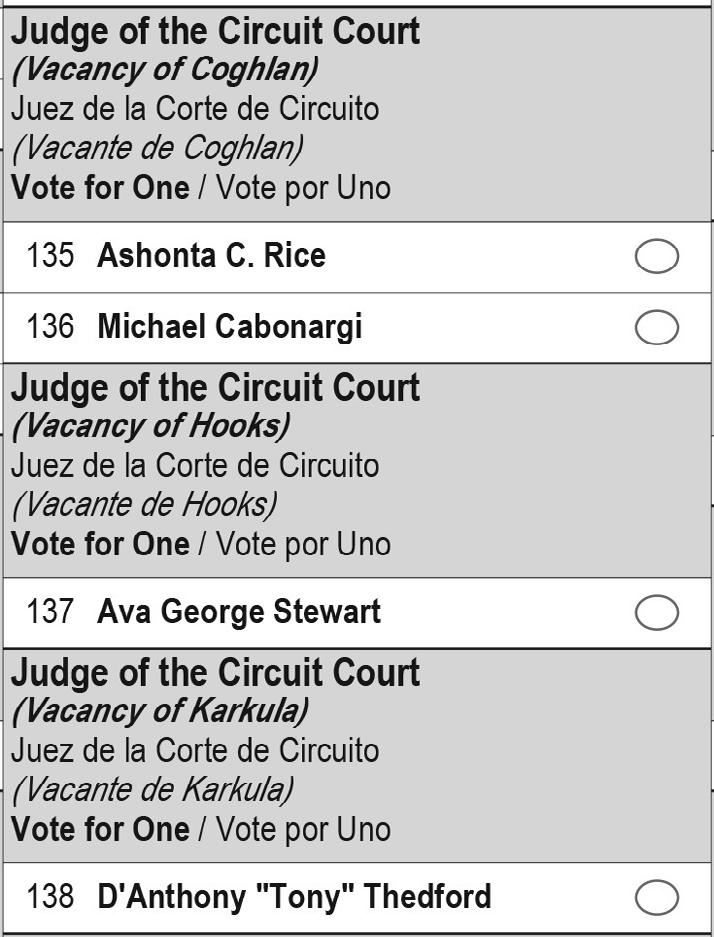Fill the oval for Ashonta C. Rice

pos(657,256)
